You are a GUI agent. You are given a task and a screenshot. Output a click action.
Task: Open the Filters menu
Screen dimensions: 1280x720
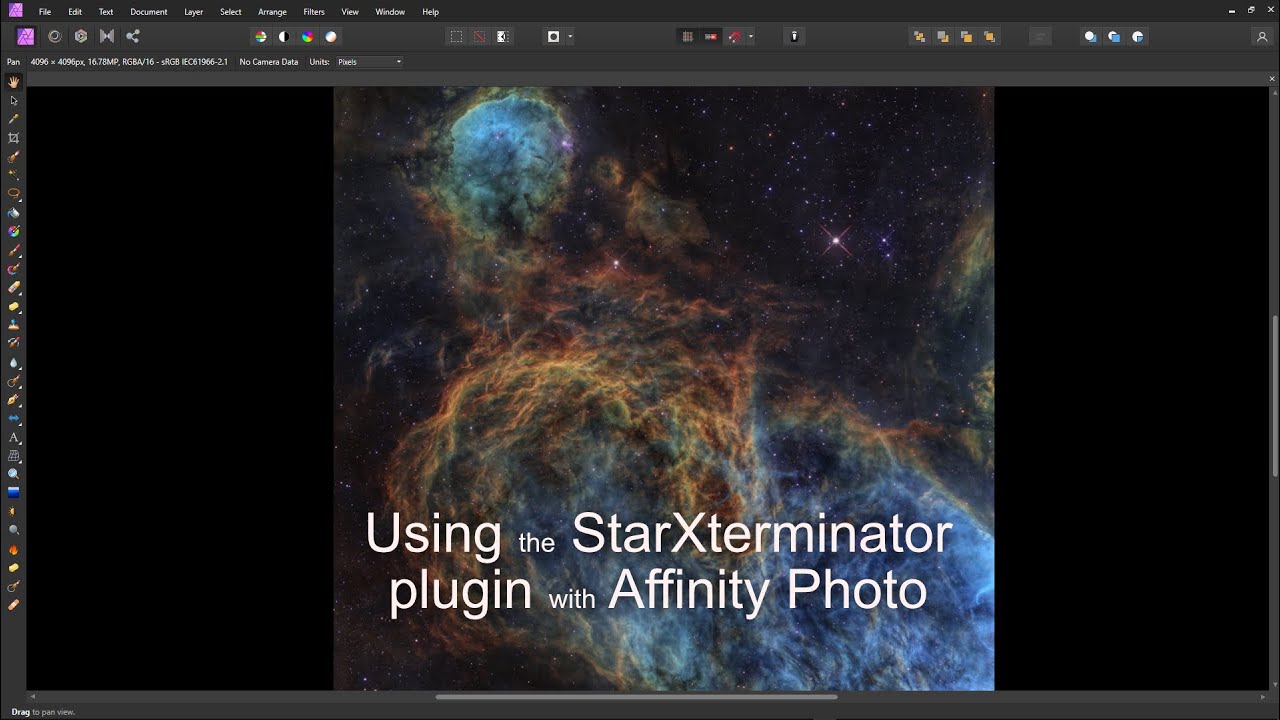tap(314, 12)
